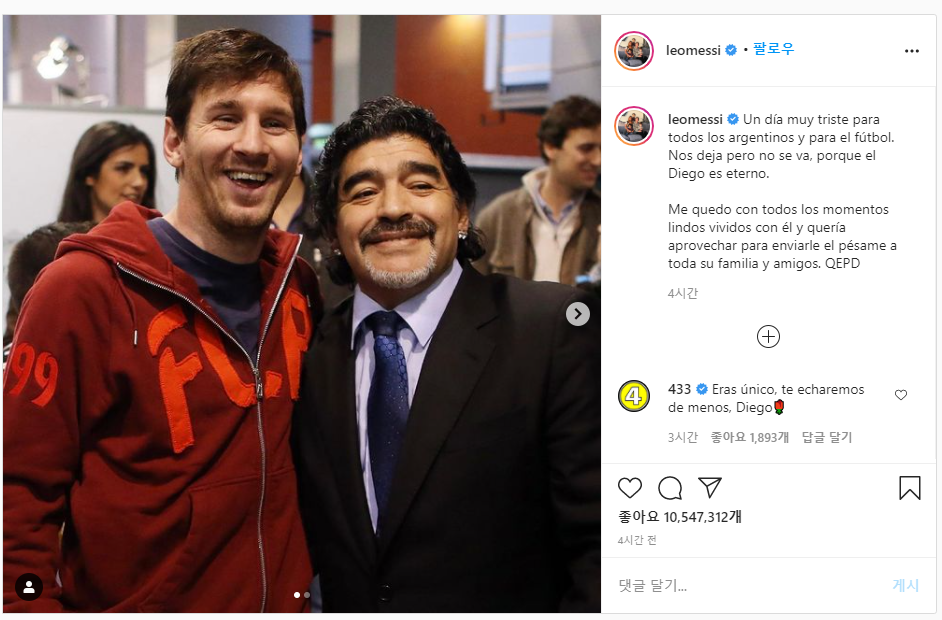This screenshot has width=942, height=620.
Task: Follow leomessi with 팔로우 button
Action: pyautogui.click(x=773, y=50)
